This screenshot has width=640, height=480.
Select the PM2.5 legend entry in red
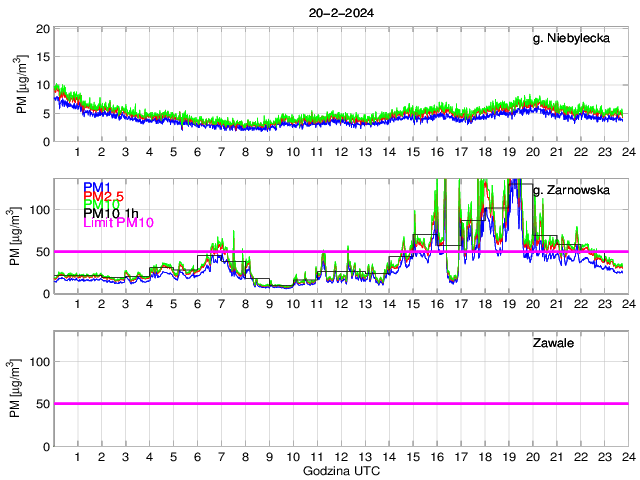point(103,196)
